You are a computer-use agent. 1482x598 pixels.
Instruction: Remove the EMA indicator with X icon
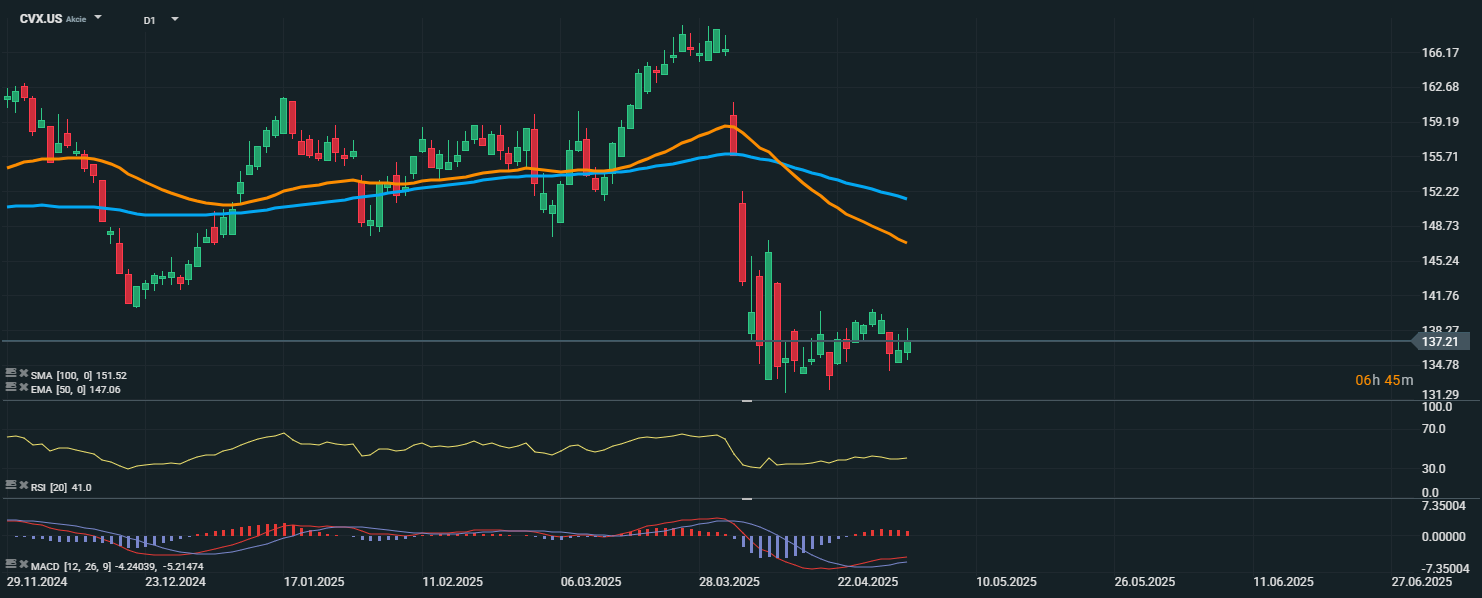tap(24, 387)
